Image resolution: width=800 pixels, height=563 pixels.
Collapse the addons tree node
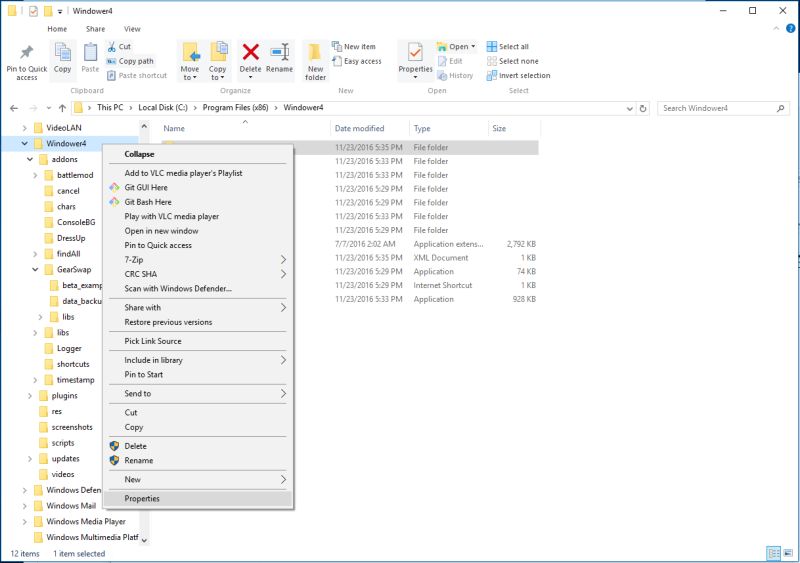[x=30, y=159]
